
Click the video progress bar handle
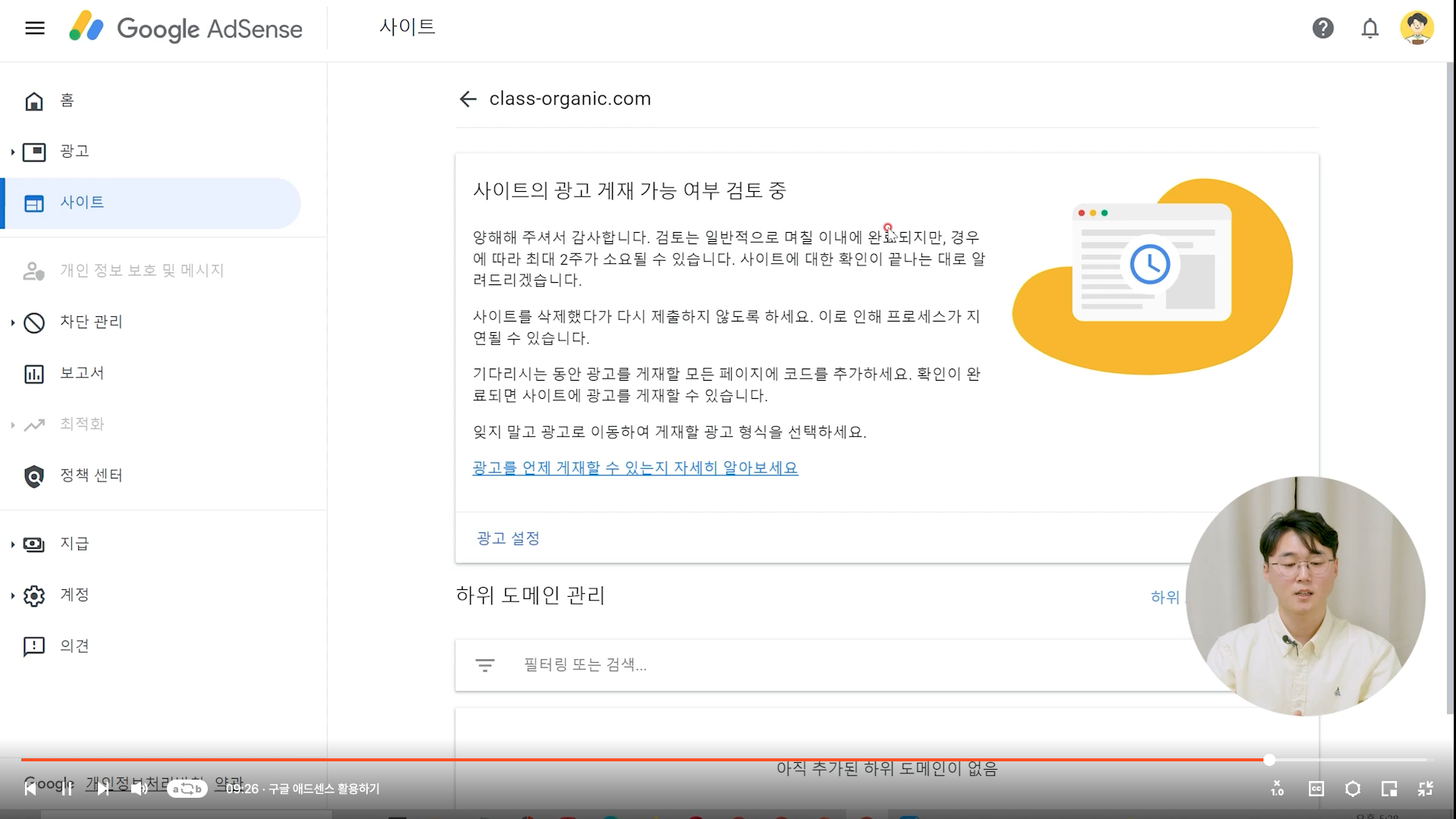tap(1269, 760)
